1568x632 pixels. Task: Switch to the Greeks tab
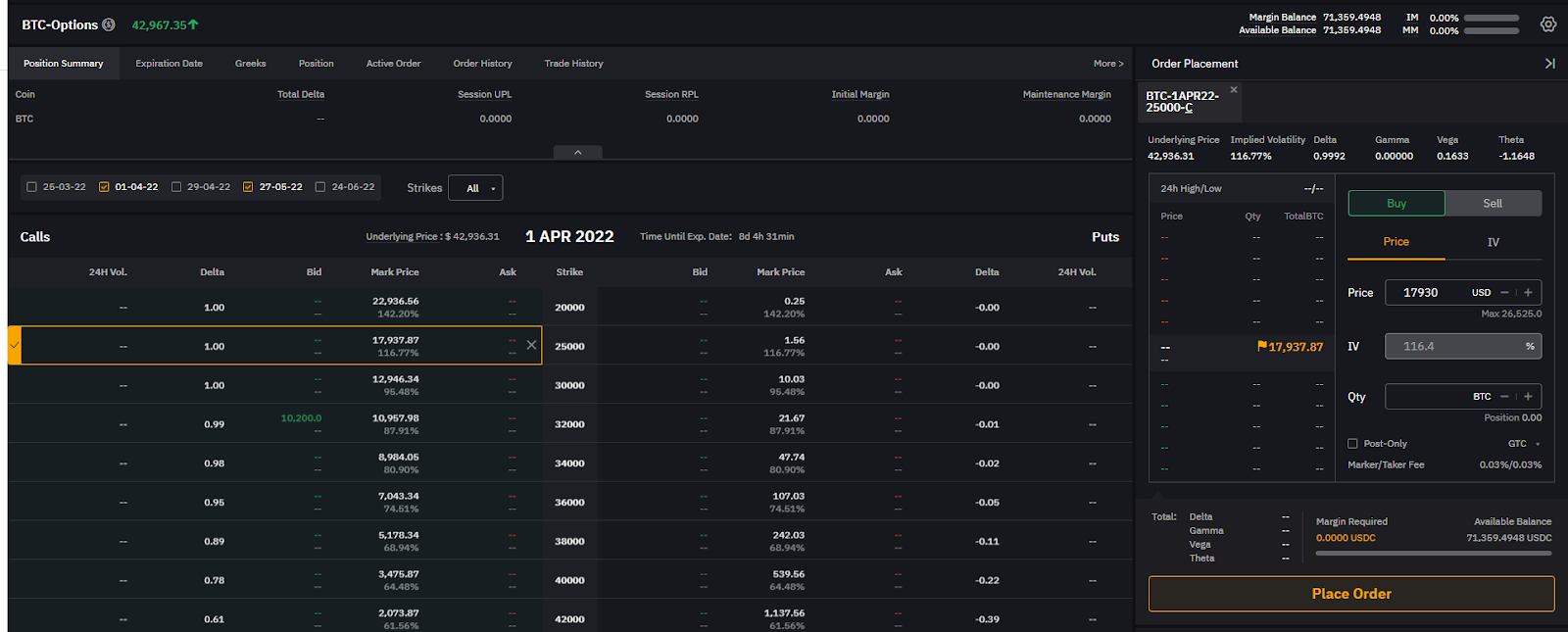click(250, 64)
